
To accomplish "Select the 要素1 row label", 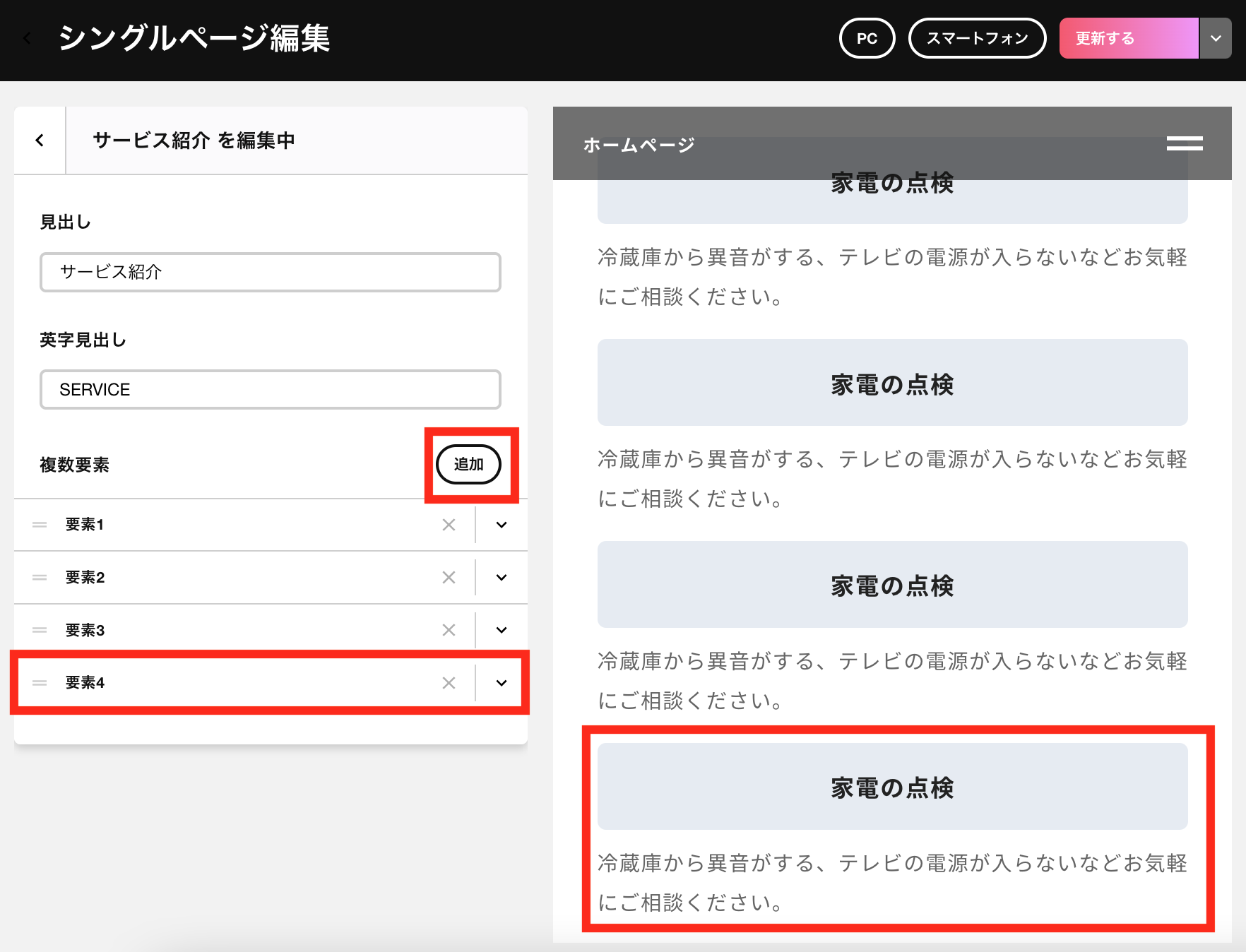I will [x=85, y=525].
